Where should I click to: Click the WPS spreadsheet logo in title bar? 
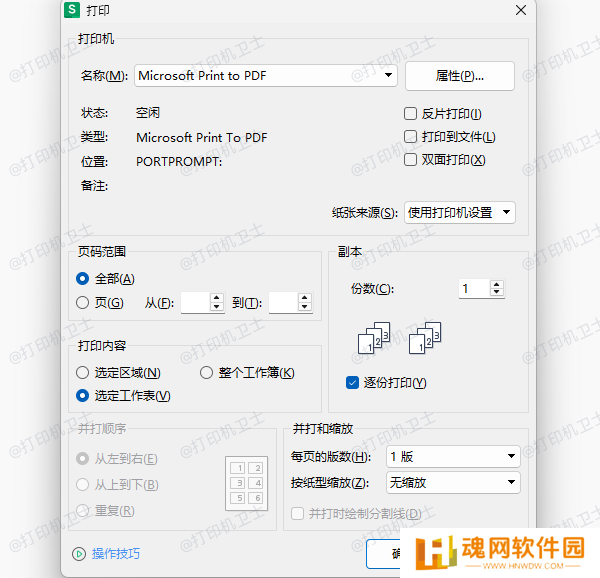72,10
